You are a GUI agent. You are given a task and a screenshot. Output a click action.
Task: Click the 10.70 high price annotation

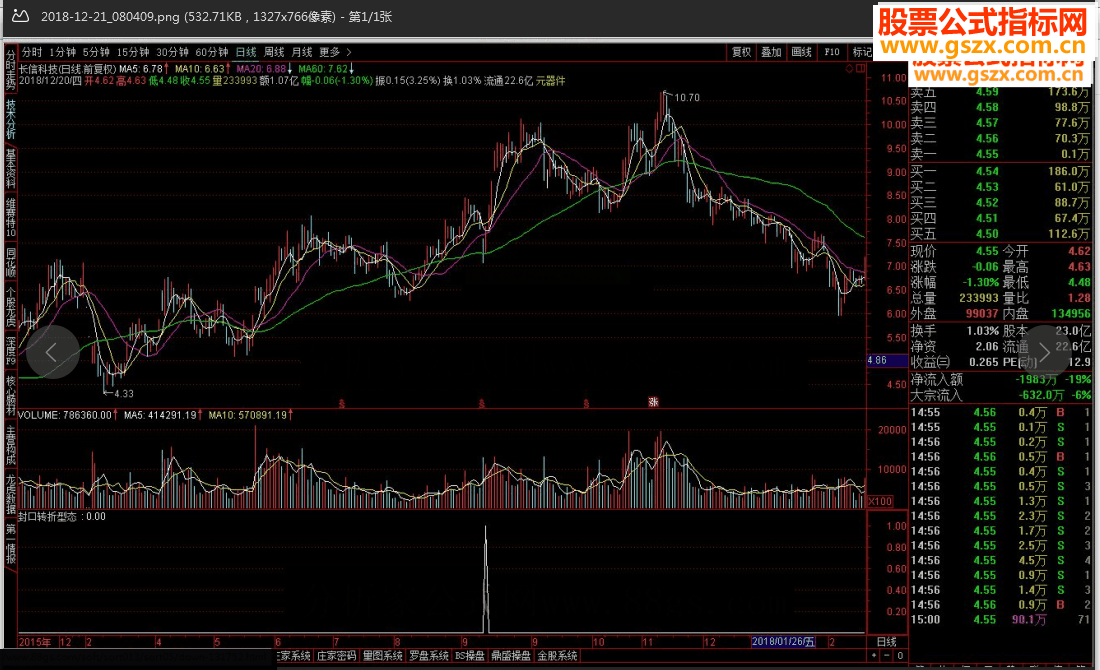[x=687, y=98]
